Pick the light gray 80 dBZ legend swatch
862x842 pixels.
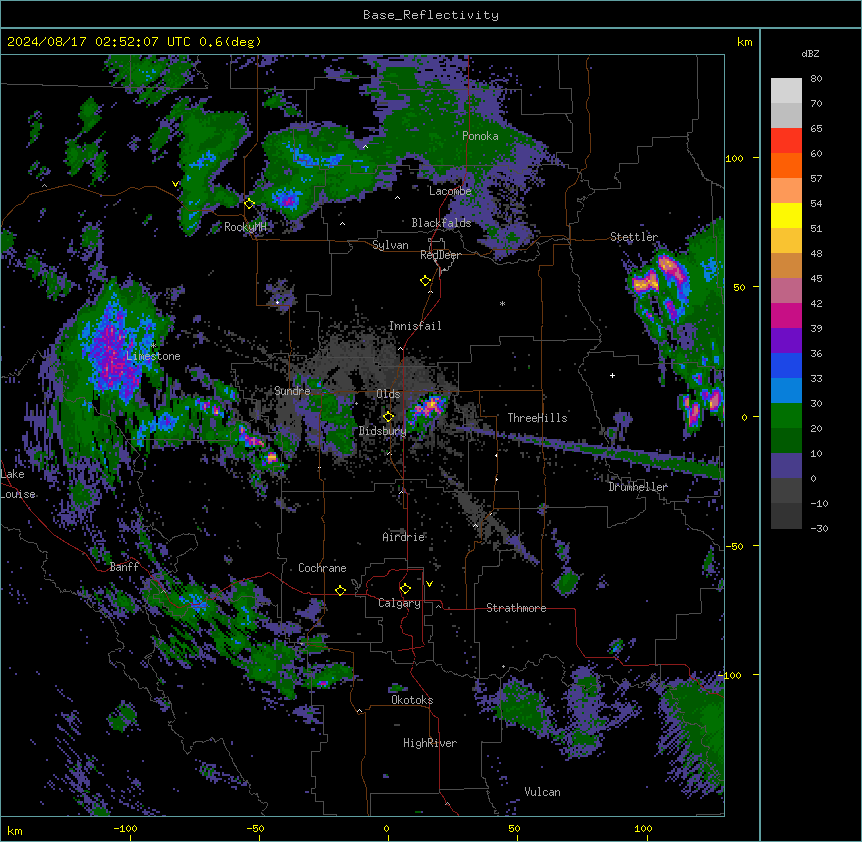coord(786,90)
